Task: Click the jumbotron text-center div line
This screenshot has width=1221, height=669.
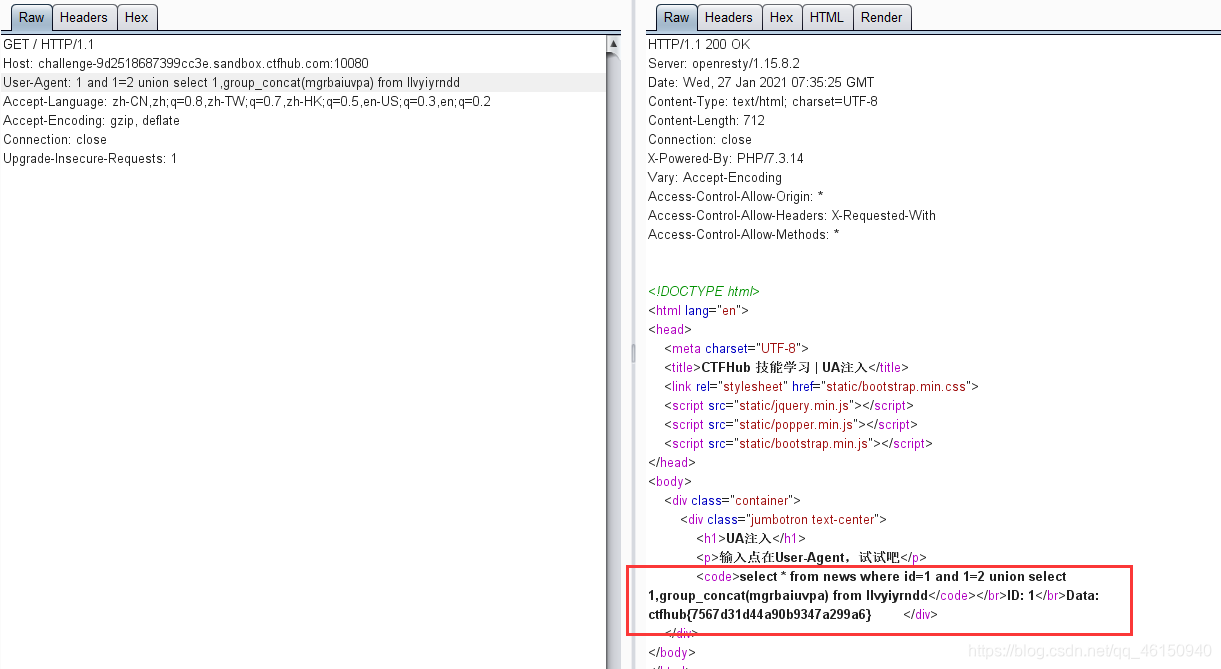Action: tap(783, 519)
